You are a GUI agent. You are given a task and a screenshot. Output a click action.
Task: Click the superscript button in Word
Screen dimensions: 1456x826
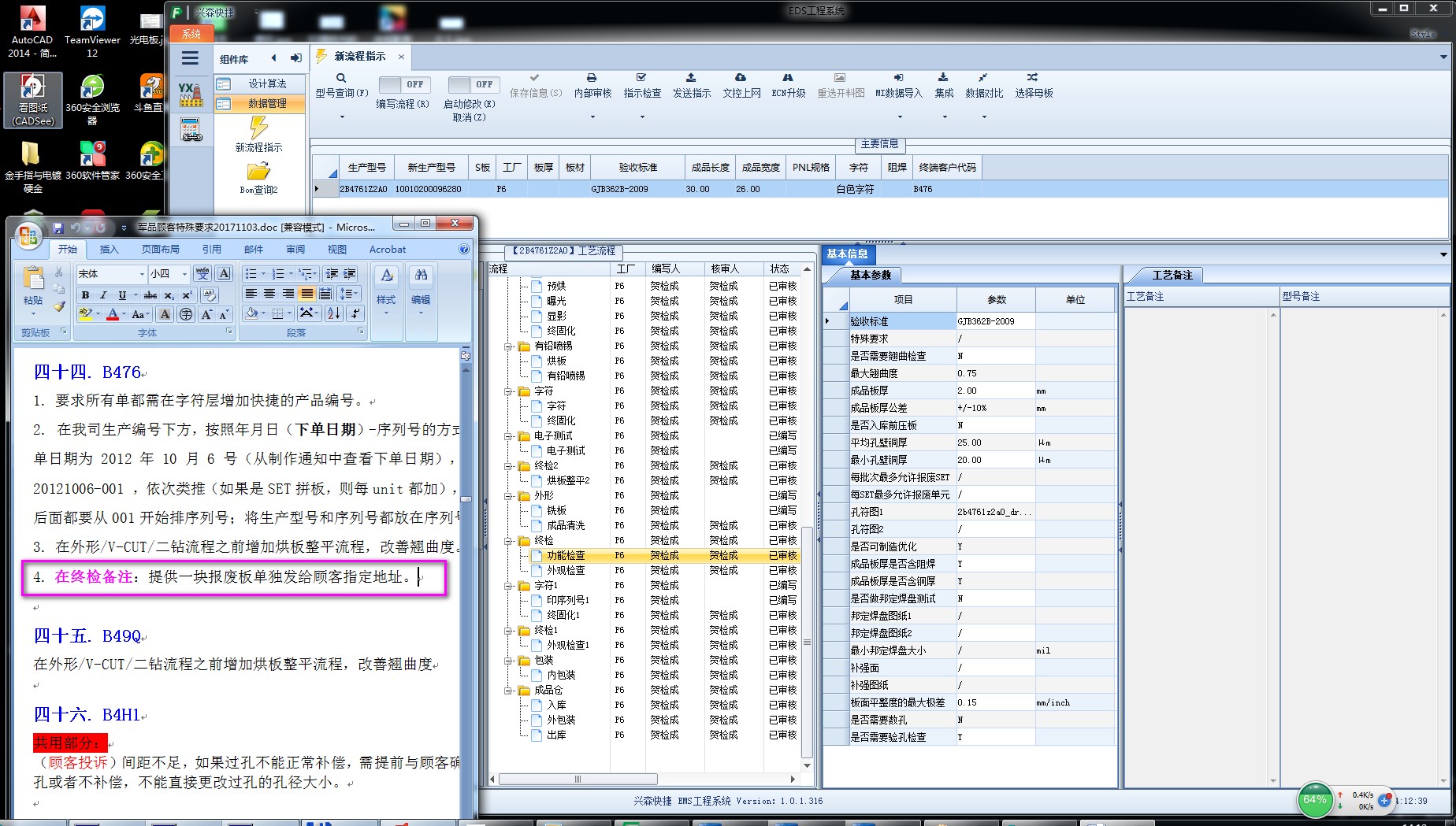click(187, 295)
